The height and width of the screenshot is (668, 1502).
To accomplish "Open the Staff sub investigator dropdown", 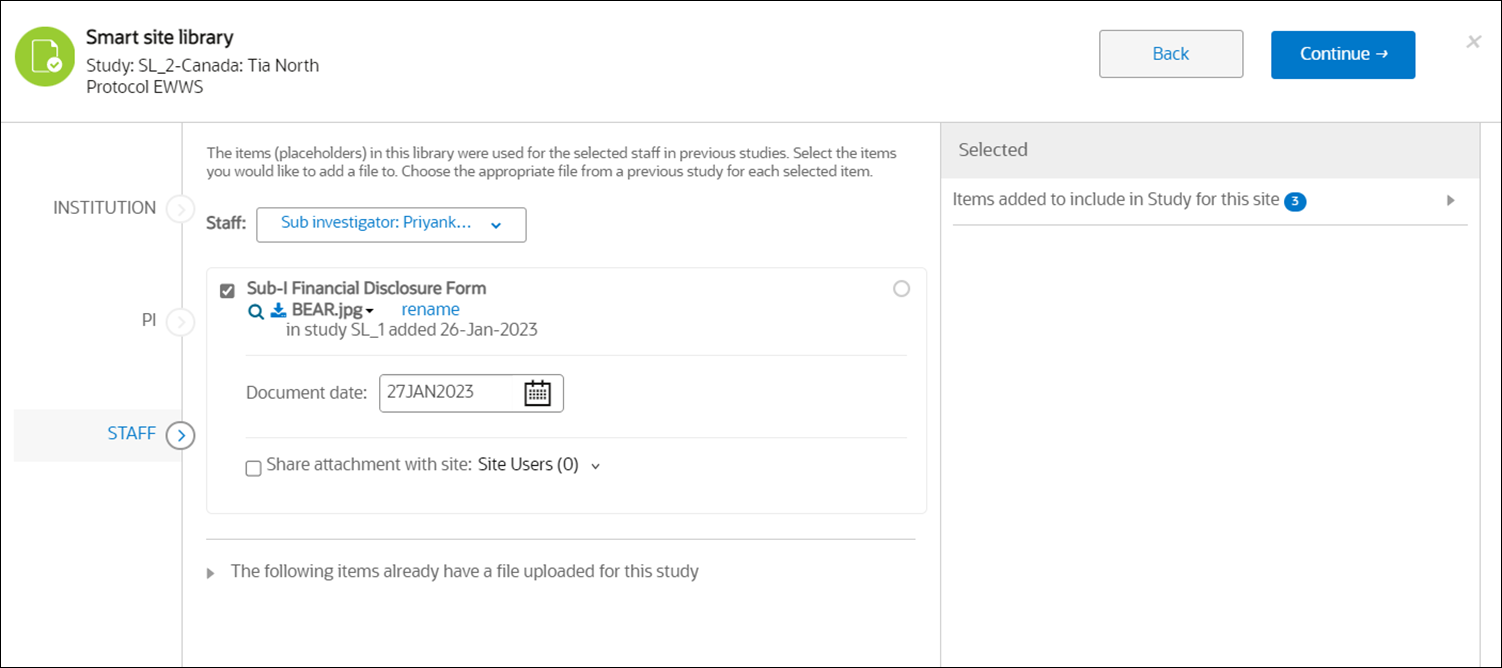I will [x=391, y=225].
